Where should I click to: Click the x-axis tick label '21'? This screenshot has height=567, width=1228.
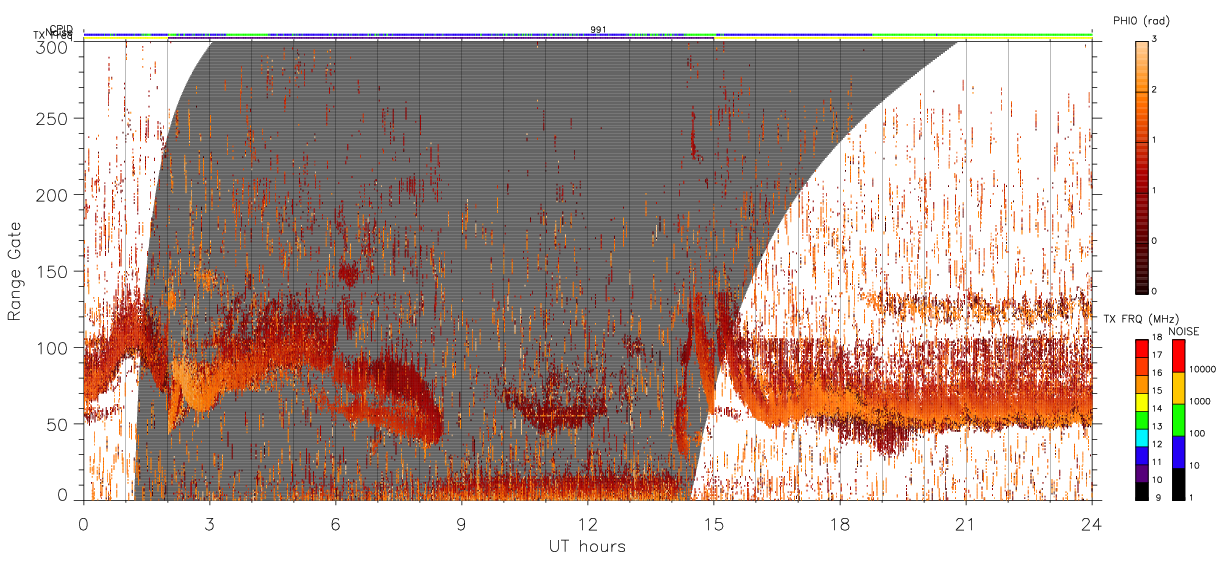pos(965,524)
